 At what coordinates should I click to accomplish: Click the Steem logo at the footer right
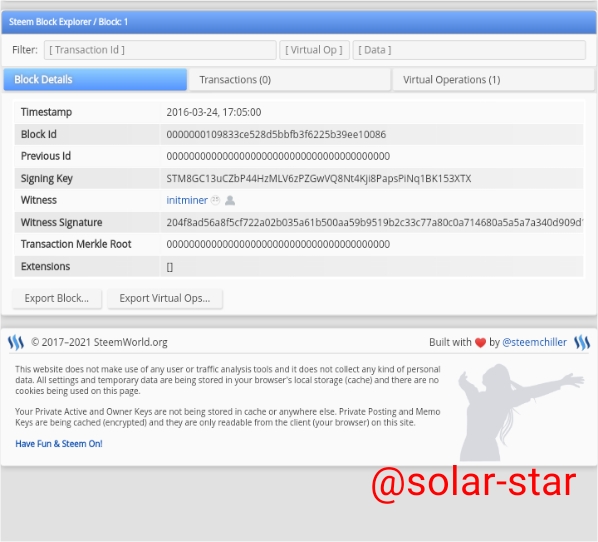pos(582,342)
